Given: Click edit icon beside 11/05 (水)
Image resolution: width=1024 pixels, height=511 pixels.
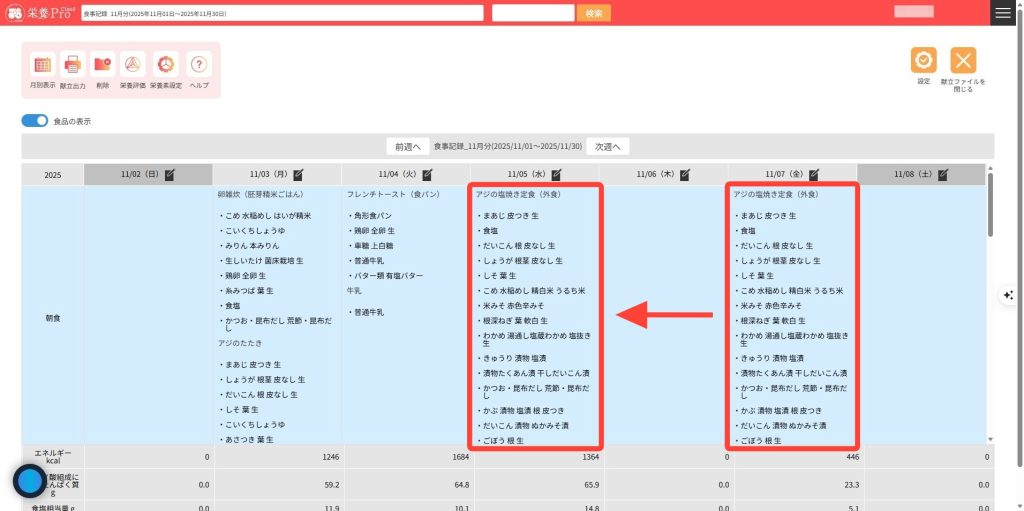Looking at the screenshot, I should pos(555,174).
